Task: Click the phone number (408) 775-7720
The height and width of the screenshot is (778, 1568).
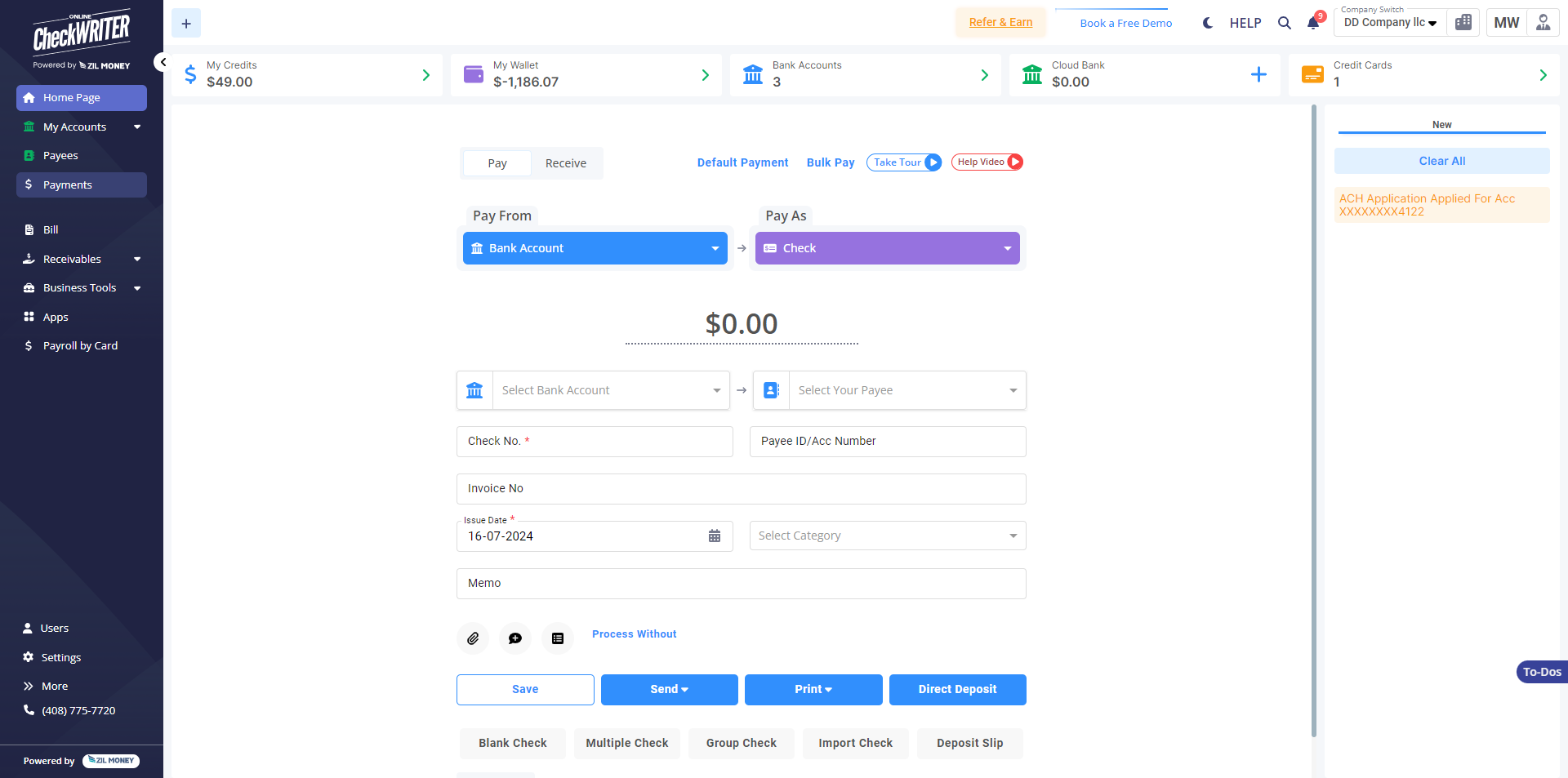Action: tap(78, 711)
